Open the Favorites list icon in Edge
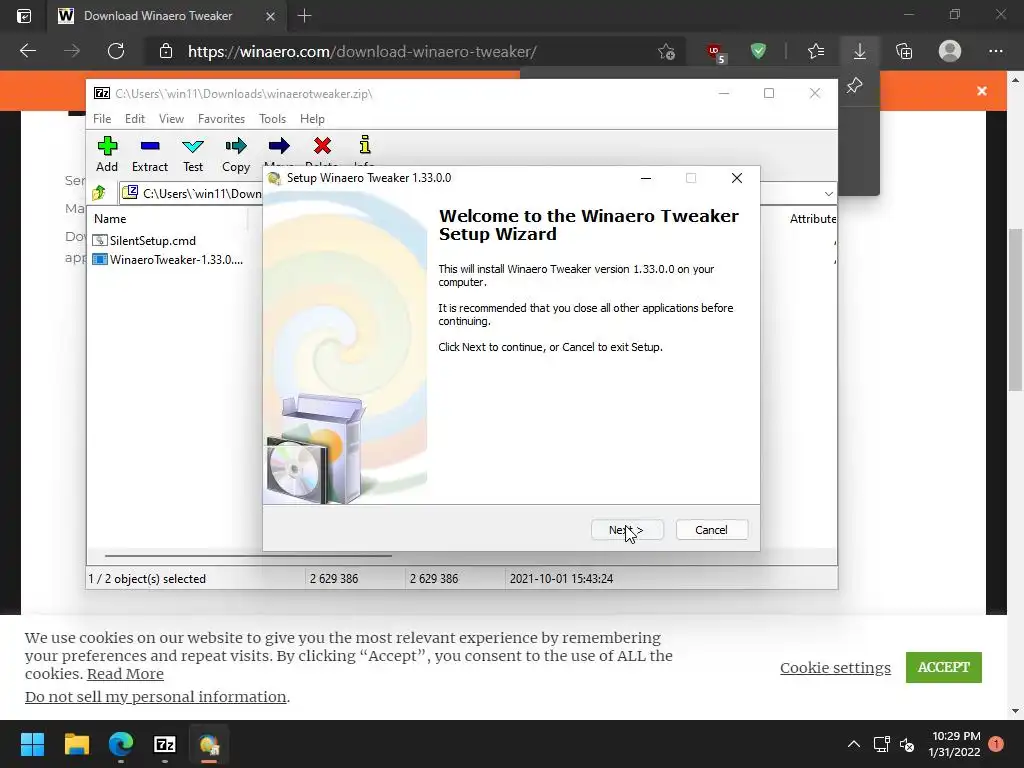Viewport: 1024px width, 768px height. coord(816,51)
